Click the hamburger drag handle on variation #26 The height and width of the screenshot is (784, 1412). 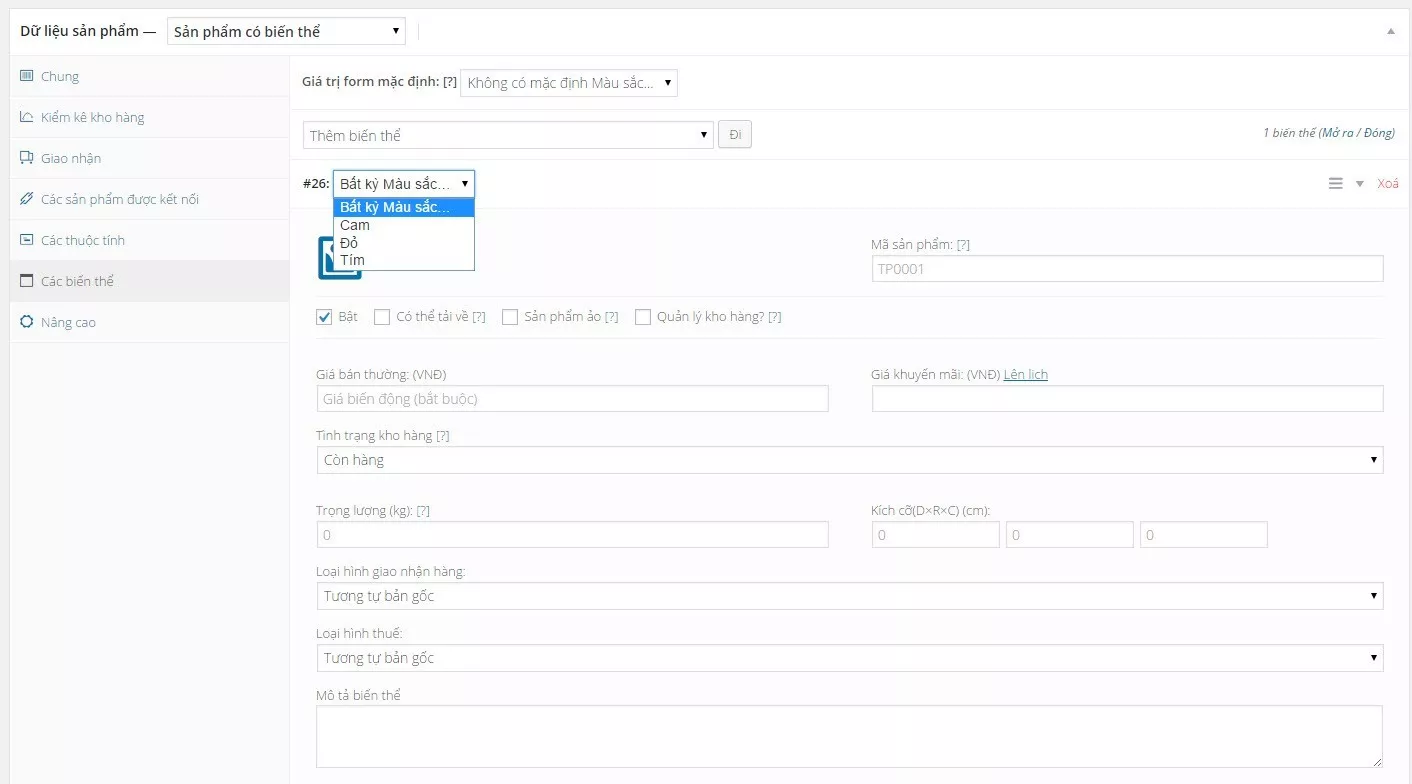click(x=1335, y=183)
